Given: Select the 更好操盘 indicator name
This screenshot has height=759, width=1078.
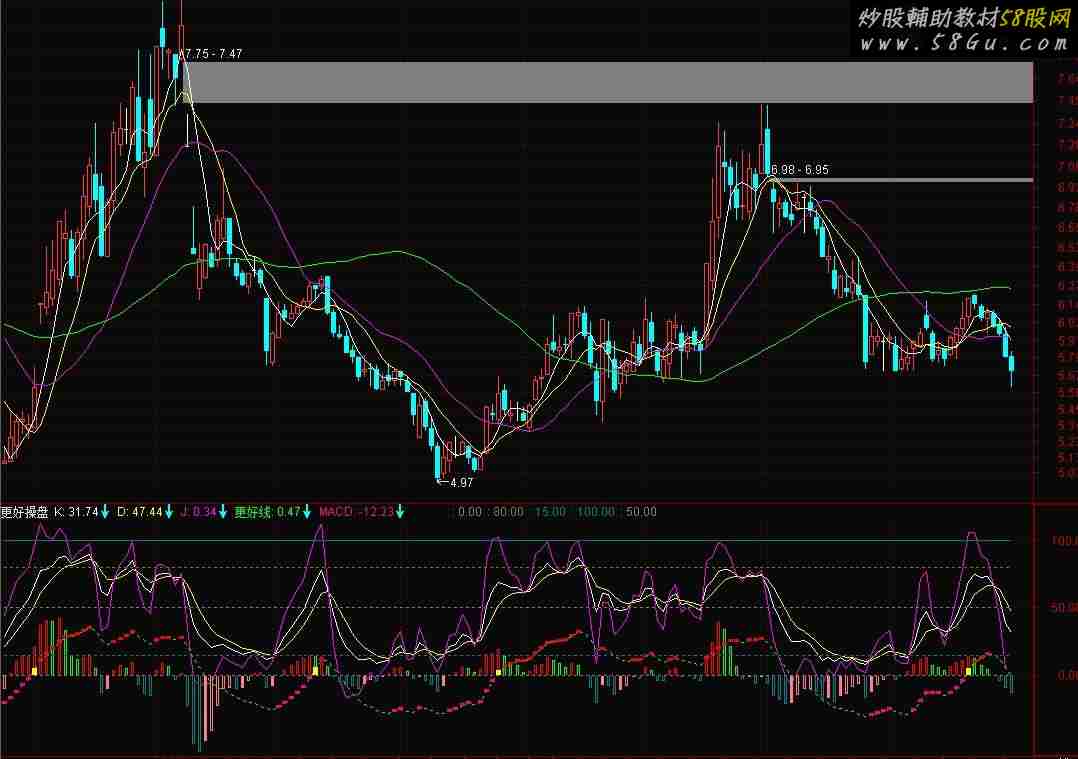Looking at the screenshot, I should pos(25,512).
